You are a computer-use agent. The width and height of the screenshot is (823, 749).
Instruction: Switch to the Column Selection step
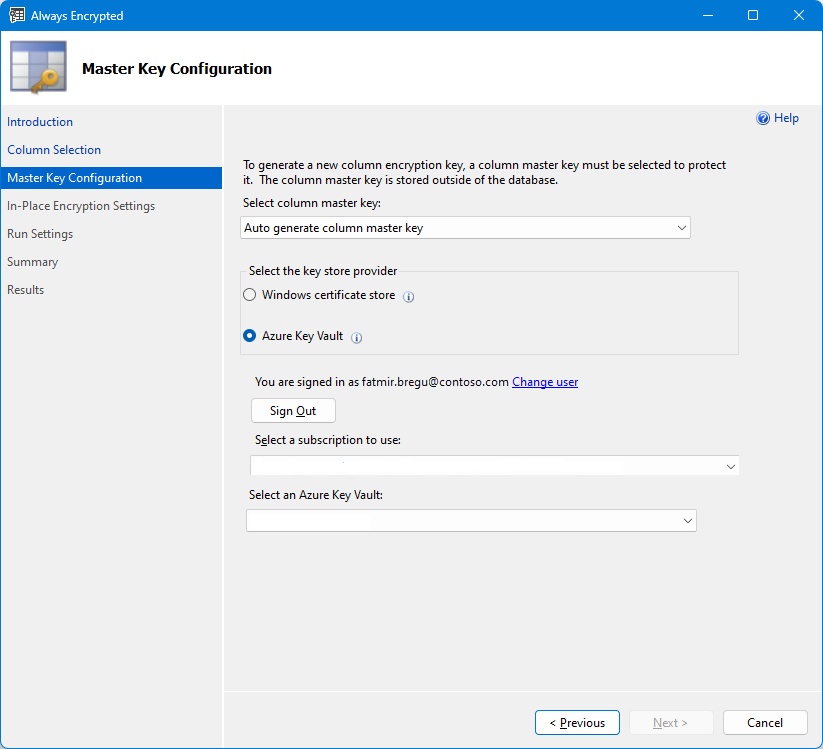pos(54,149)
